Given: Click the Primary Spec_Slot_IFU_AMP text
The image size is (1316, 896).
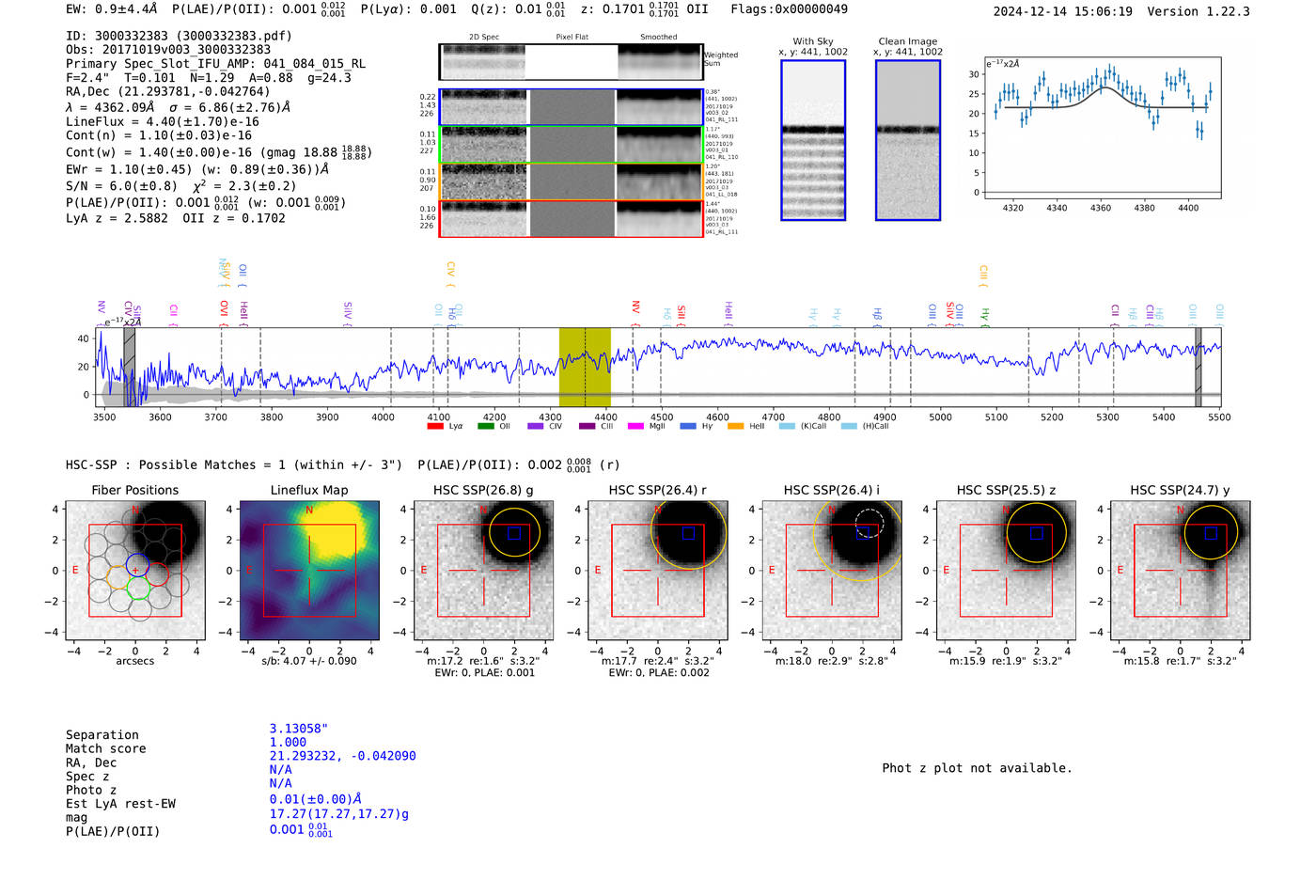Looking at the screenshot, I should 216,64.
